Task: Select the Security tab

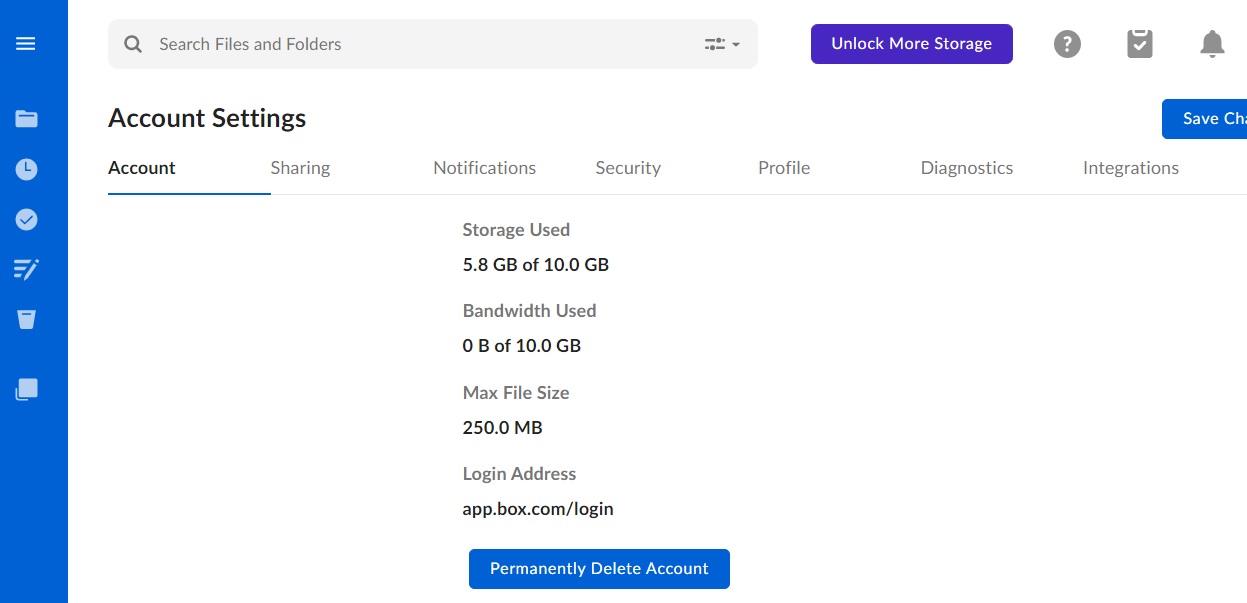Action: (628, 168)
